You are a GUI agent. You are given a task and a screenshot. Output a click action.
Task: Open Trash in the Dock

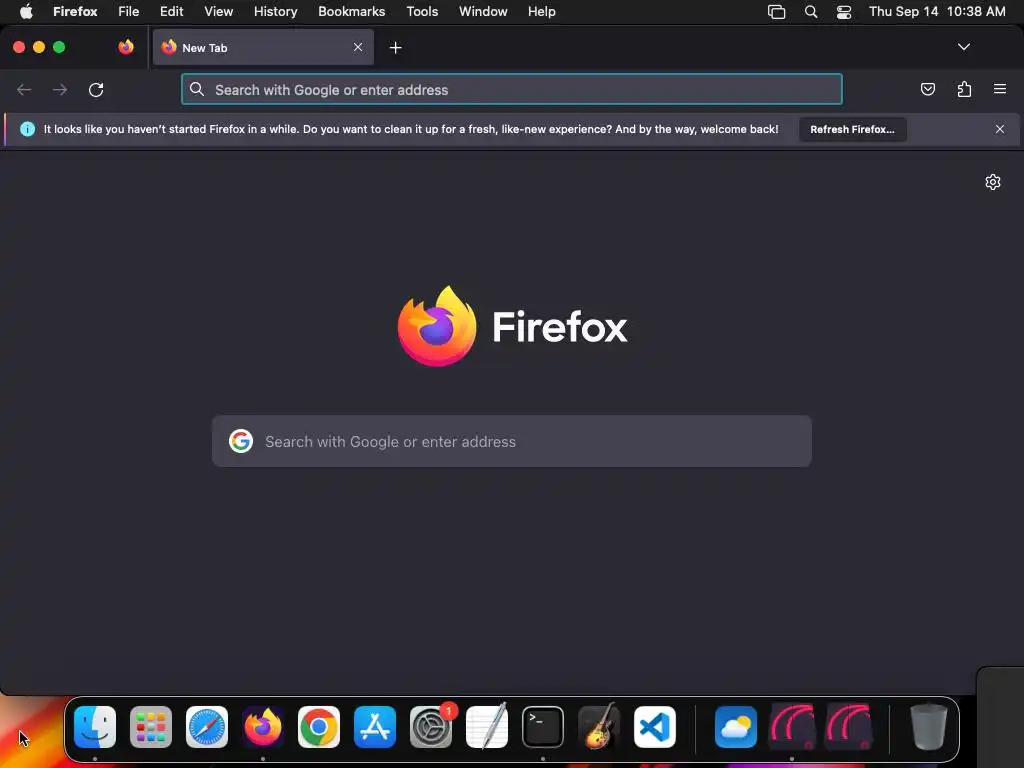point(929,727)
